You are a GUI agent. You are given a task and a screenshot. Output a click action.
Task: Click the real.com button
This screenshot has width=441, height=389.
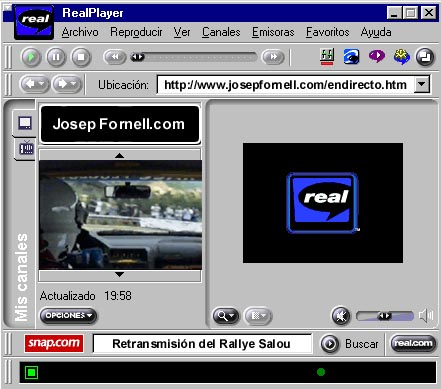pos(413,343)
